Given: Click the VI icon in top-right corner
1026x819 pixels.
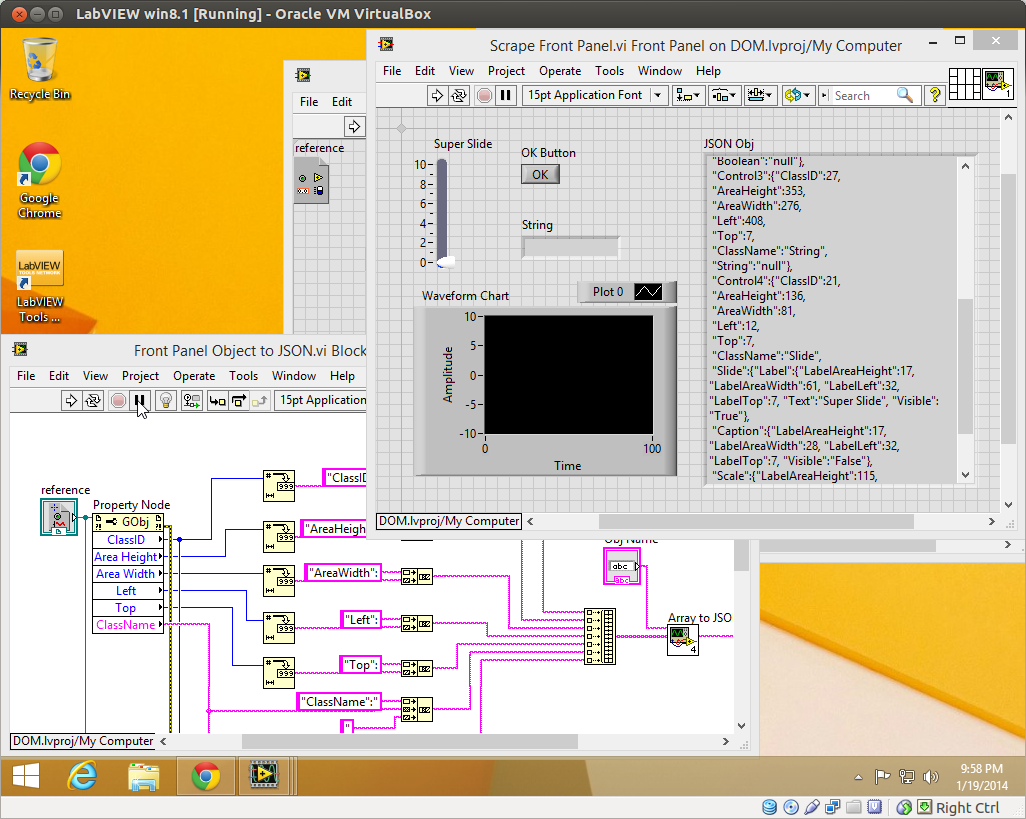Looking at the screenshot, I should (999, 83).
